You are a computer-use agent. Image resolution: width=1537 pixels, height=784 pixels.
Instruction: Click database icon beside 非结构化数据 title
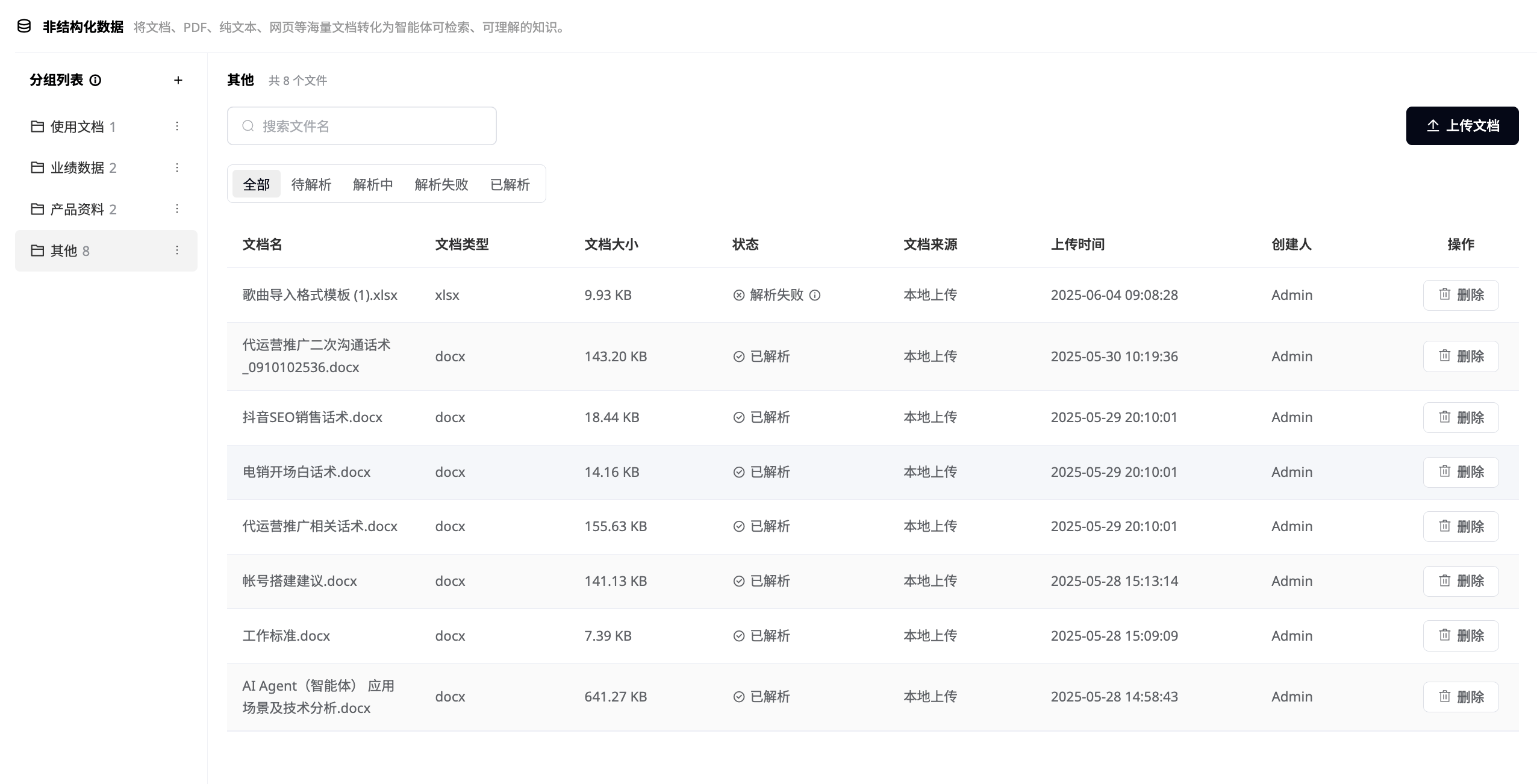[x=24, y=26]
